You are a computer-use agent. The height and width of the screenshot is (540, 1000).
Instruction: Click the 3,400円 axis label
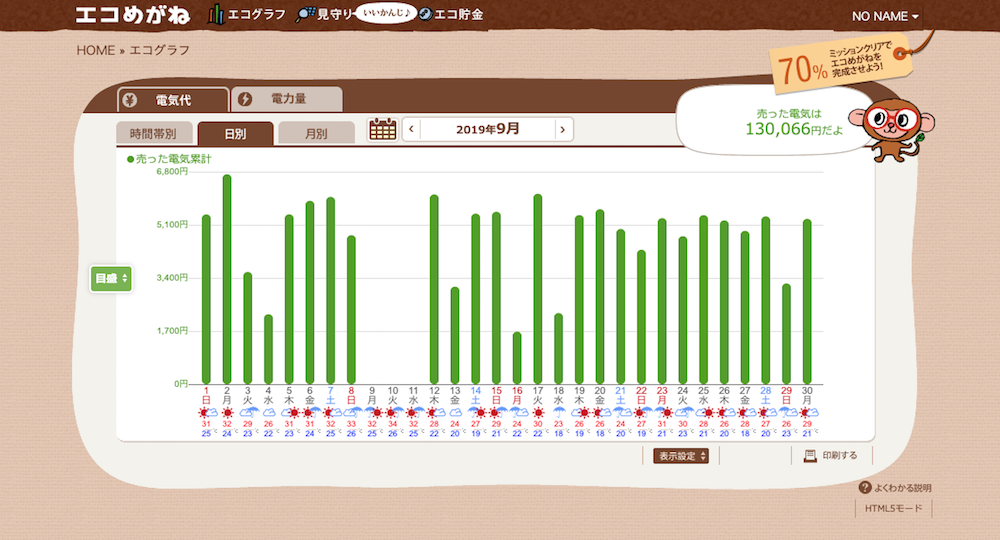pos(172,278)
